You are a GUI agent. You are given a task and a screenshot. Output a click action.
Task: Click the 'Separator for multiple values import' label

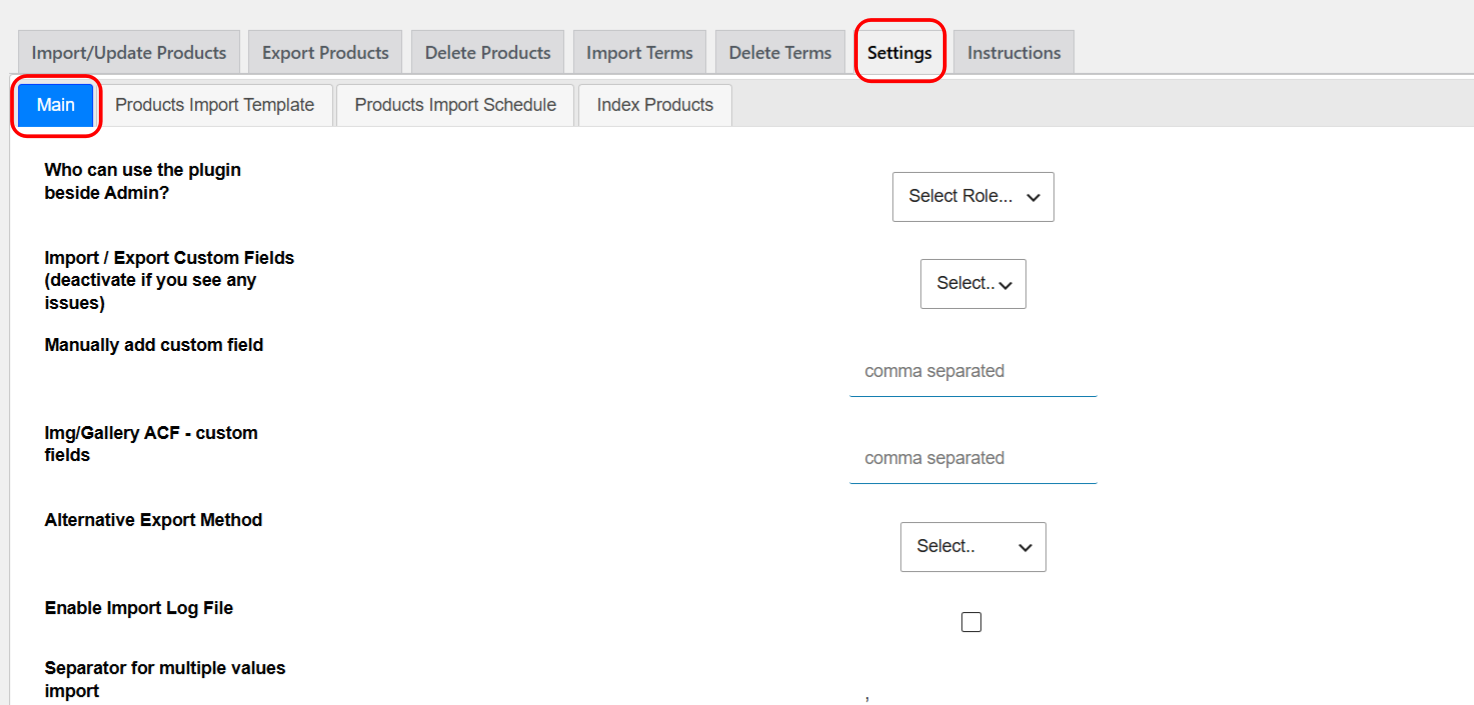click(165, 679)
